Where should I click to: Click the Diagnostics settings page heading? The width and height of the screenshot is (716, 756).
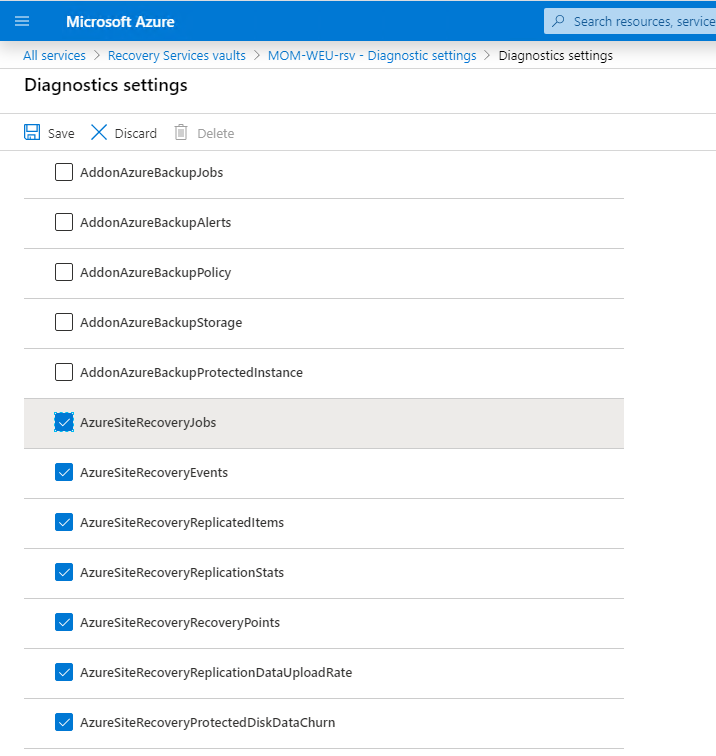point(106,85)
